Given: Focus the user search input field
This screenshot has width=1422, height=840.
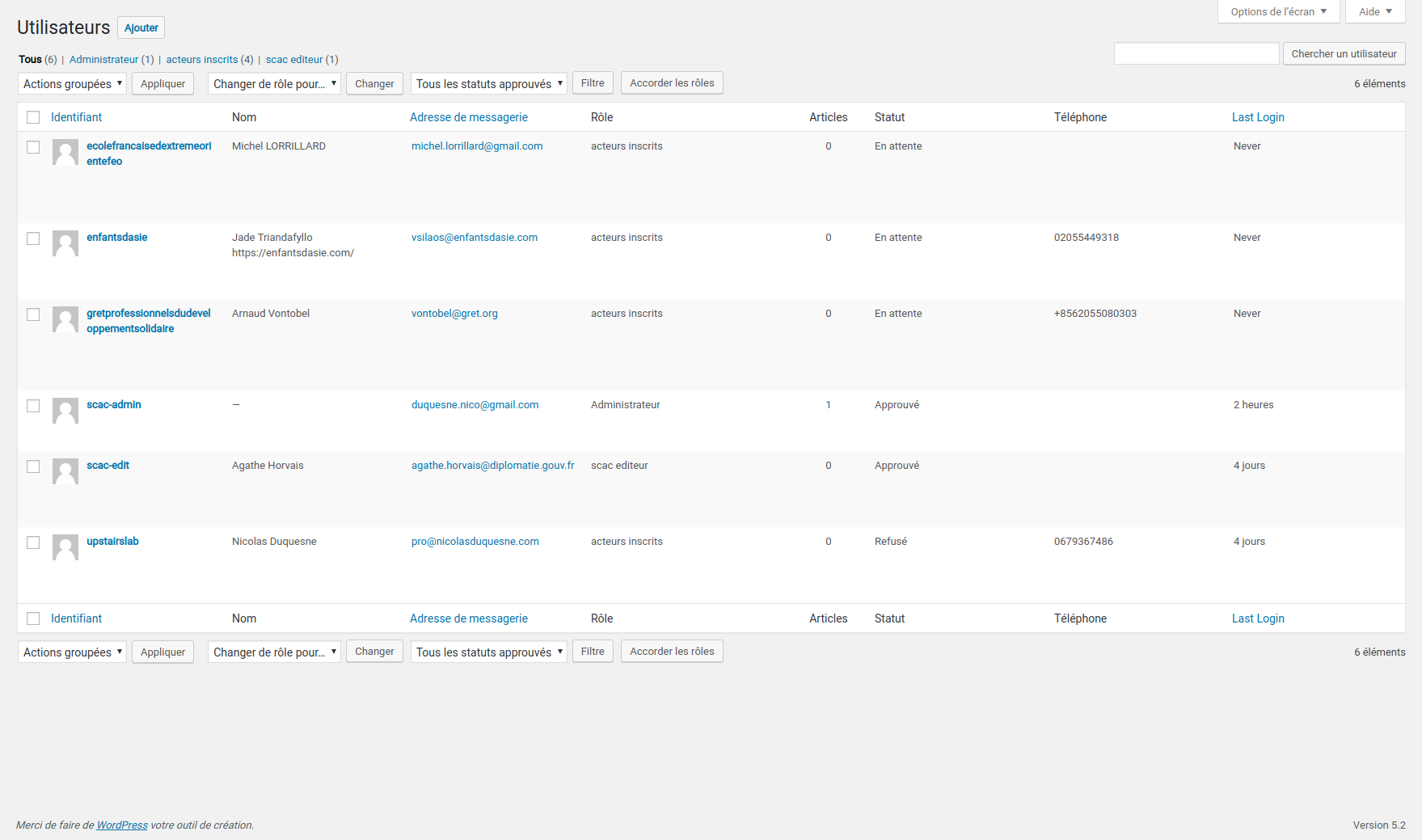Looking at the screenshot, I should (x=1196, y=54).
